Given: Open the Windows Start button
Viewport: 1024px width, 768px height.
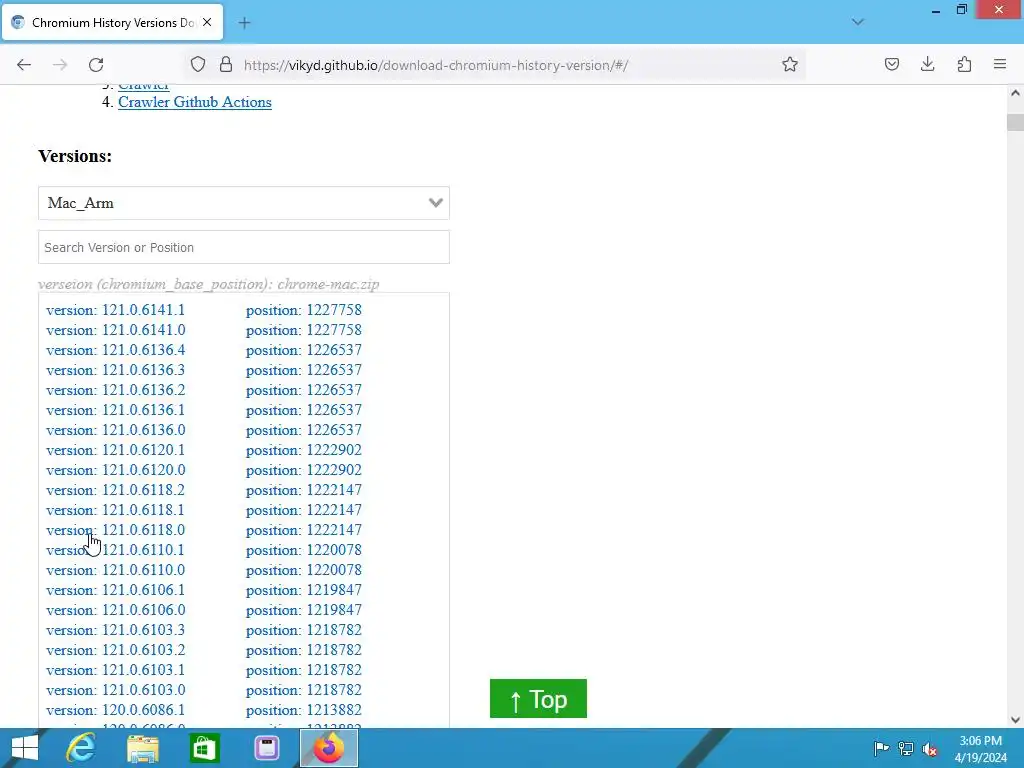Looking at the screenshot, I should [25, 748].
